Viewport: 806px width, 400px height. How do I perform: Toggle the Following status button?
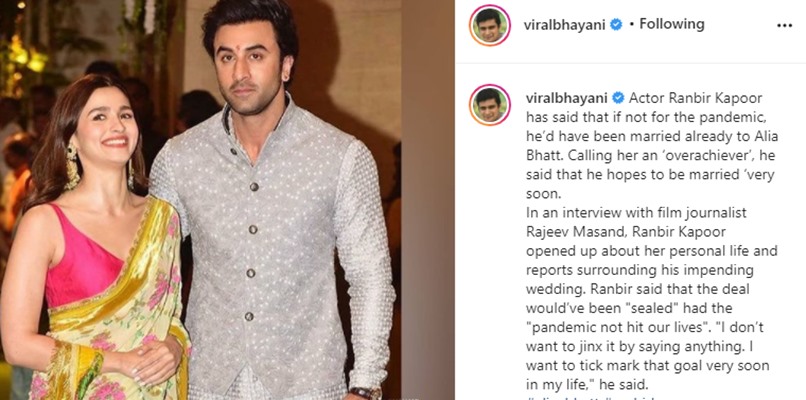(x=671, y=24)
